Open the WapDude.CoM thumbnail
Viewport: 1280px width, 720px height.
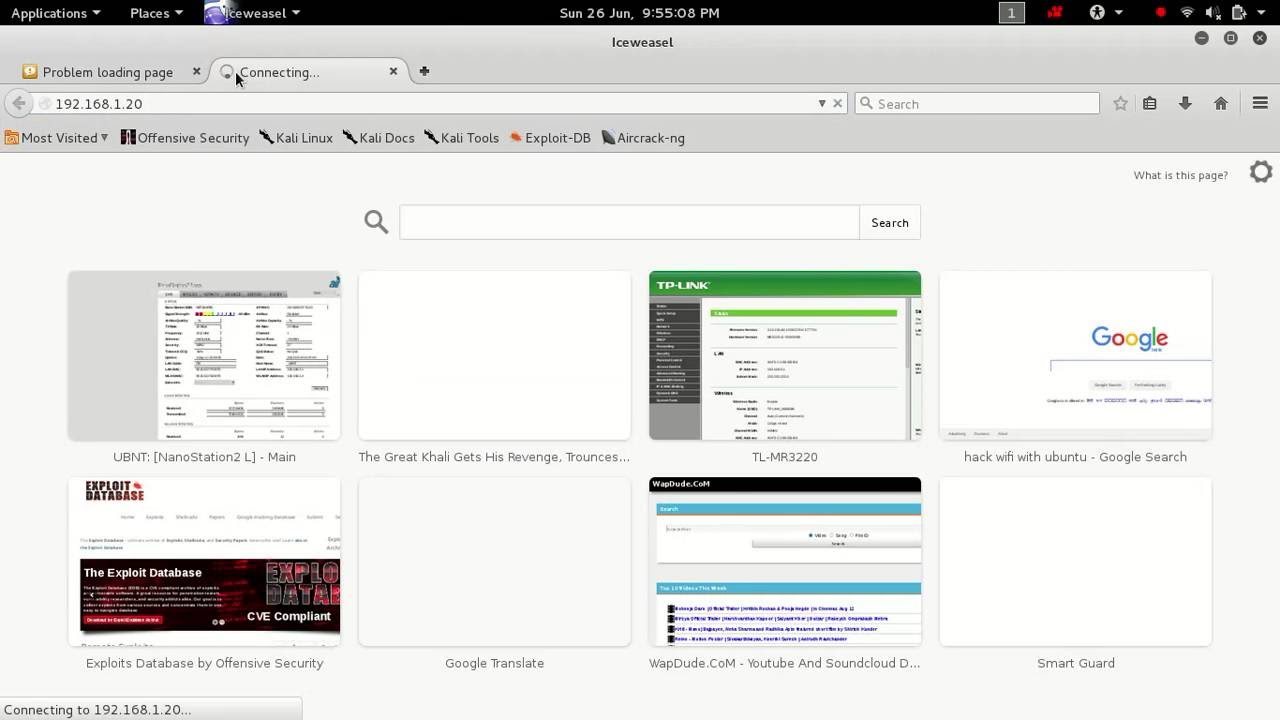pos(785,562)
